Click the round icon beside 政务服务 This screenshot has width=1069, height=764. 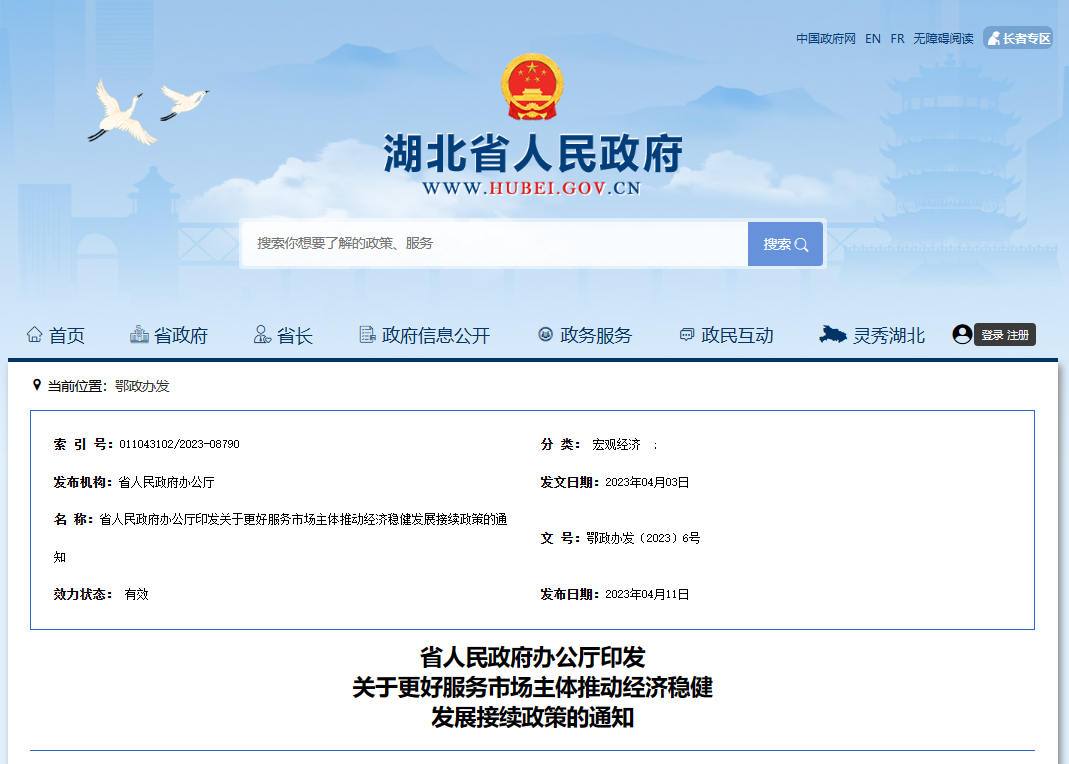pos(545,335)
